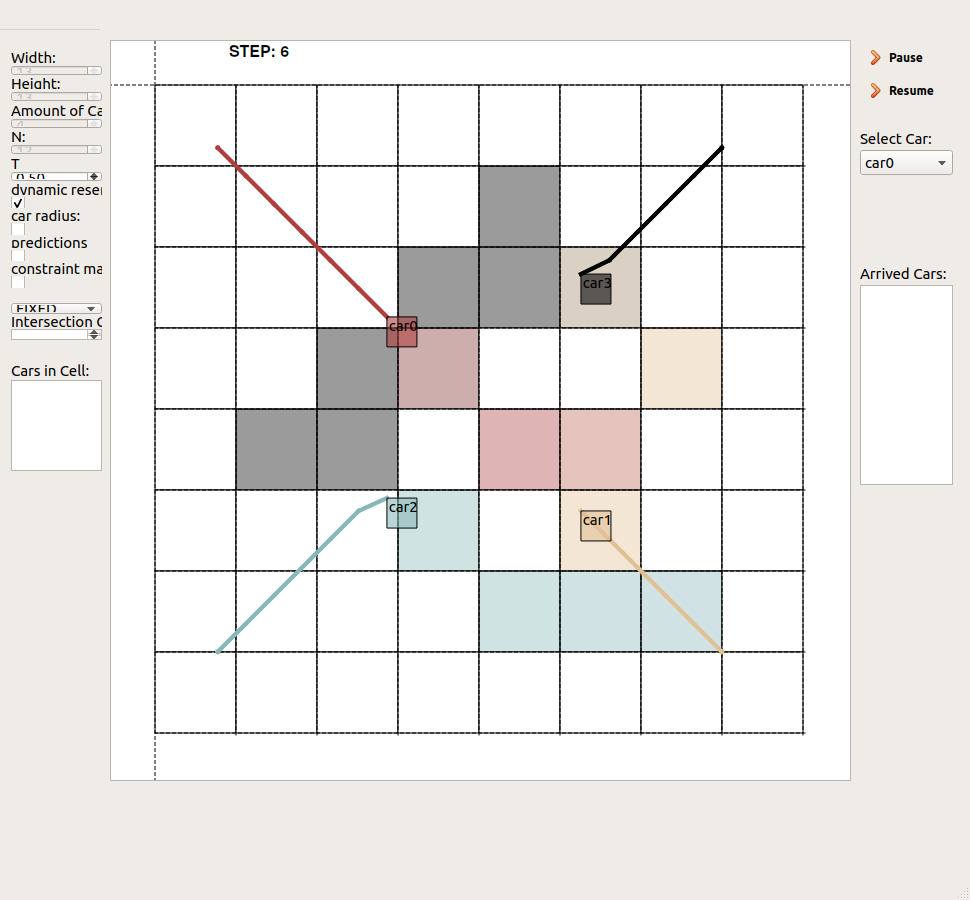Viewport: 970px width, 900px height.
Task: Click the Height spinbox
Action: tap(56, 96)
